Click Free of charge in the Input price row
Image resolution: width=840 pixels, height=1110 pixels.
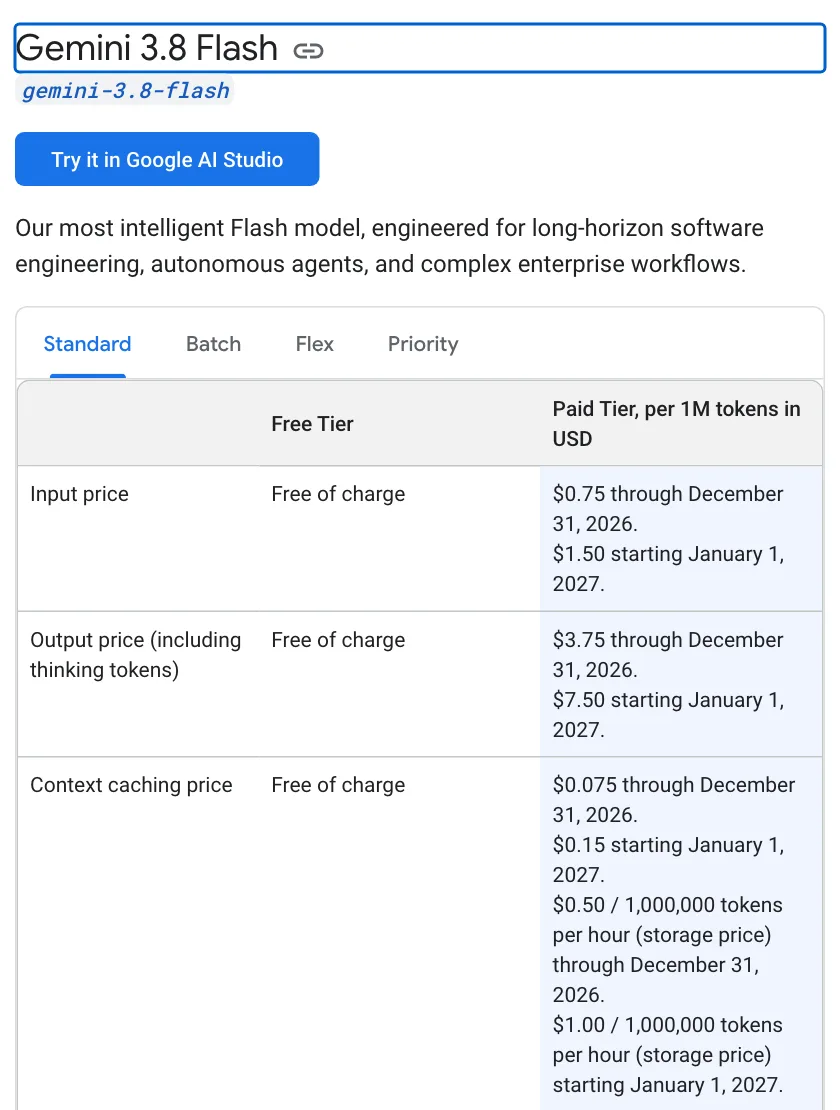click(x=338, y=493)
